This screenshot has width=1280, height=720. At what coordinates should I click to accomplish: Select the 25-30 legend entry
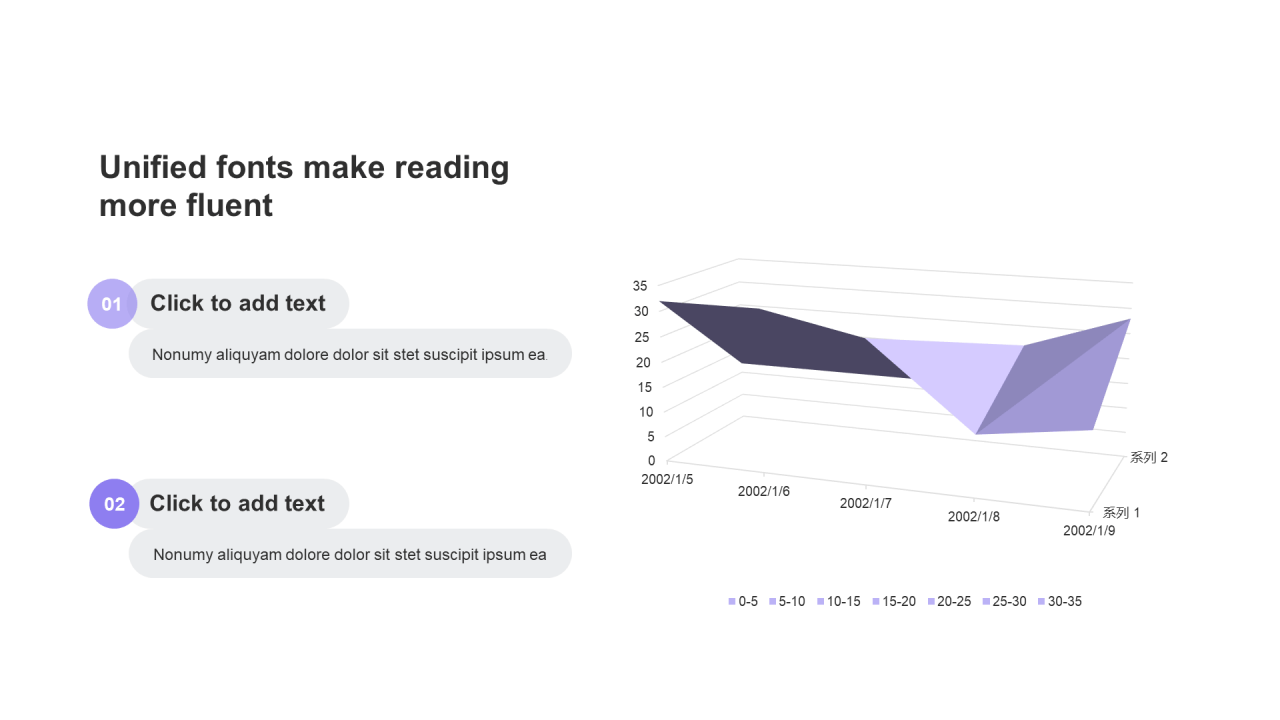click(x=1004, y=602)
